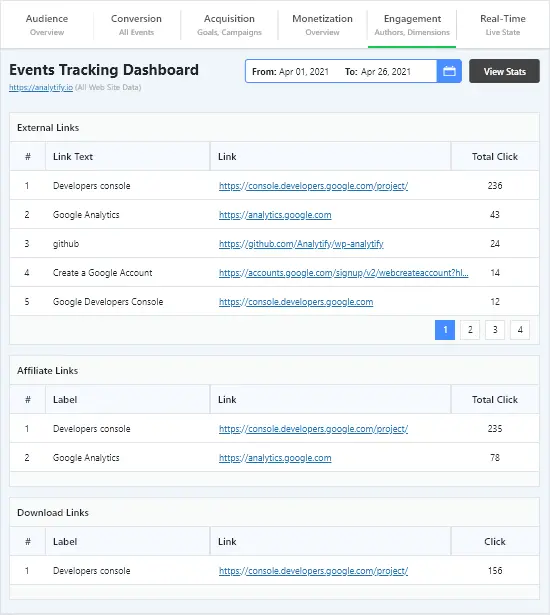This screenshot has width=550, height=615.
Task: Click the View Stats button
Action: (504, 71)
